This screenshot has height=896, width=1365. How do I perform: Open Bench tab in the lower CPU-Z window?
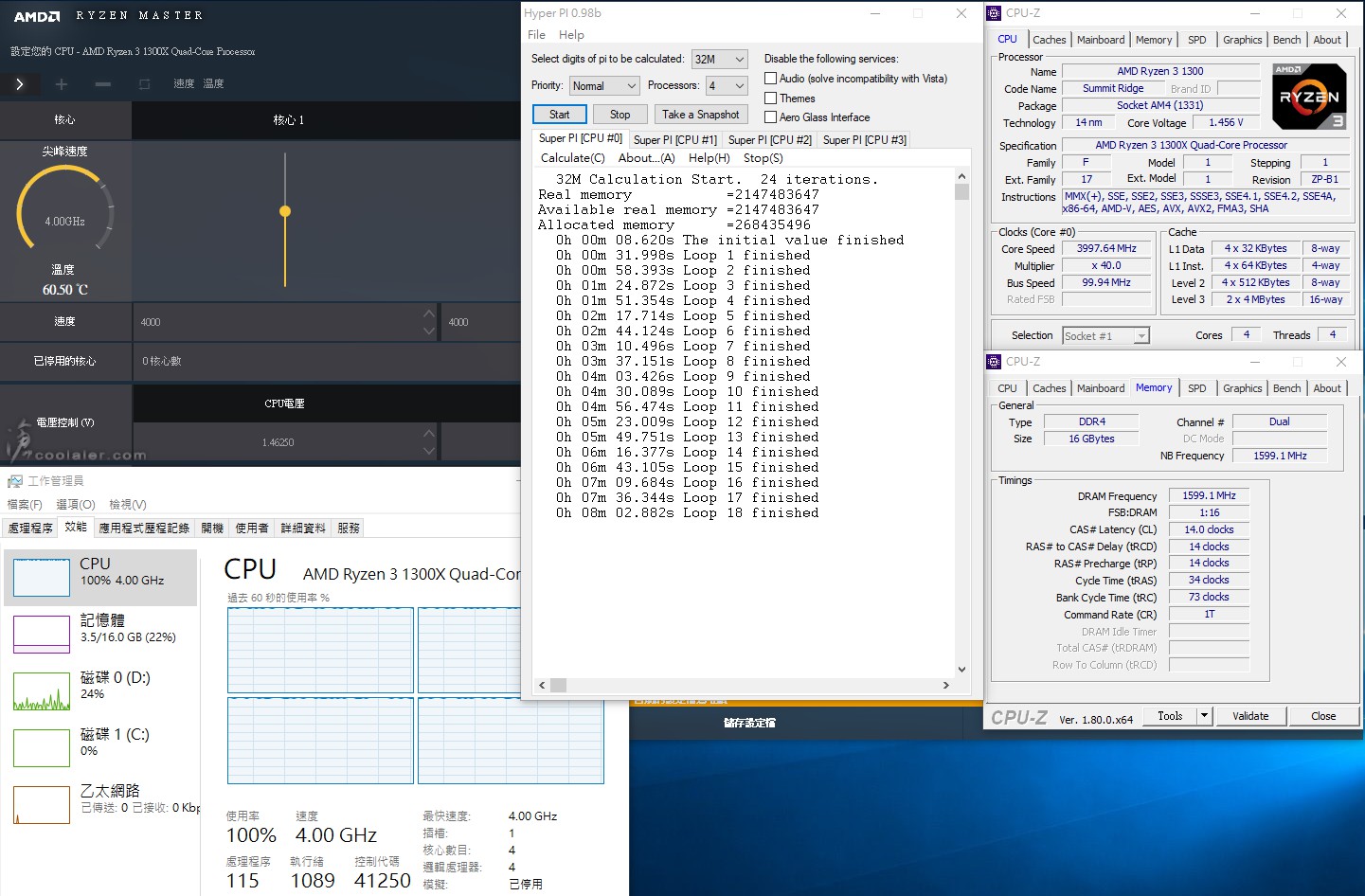[x=1286, y=388]
